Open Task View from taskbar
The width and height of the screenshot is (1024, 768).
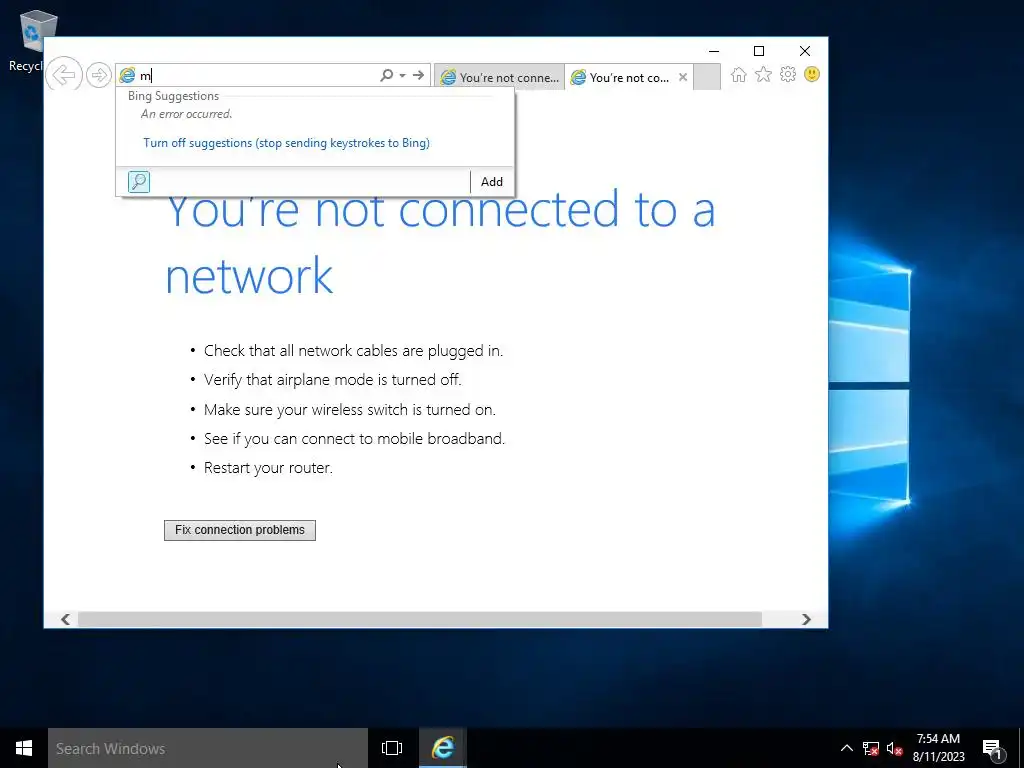tap(392, 748)
